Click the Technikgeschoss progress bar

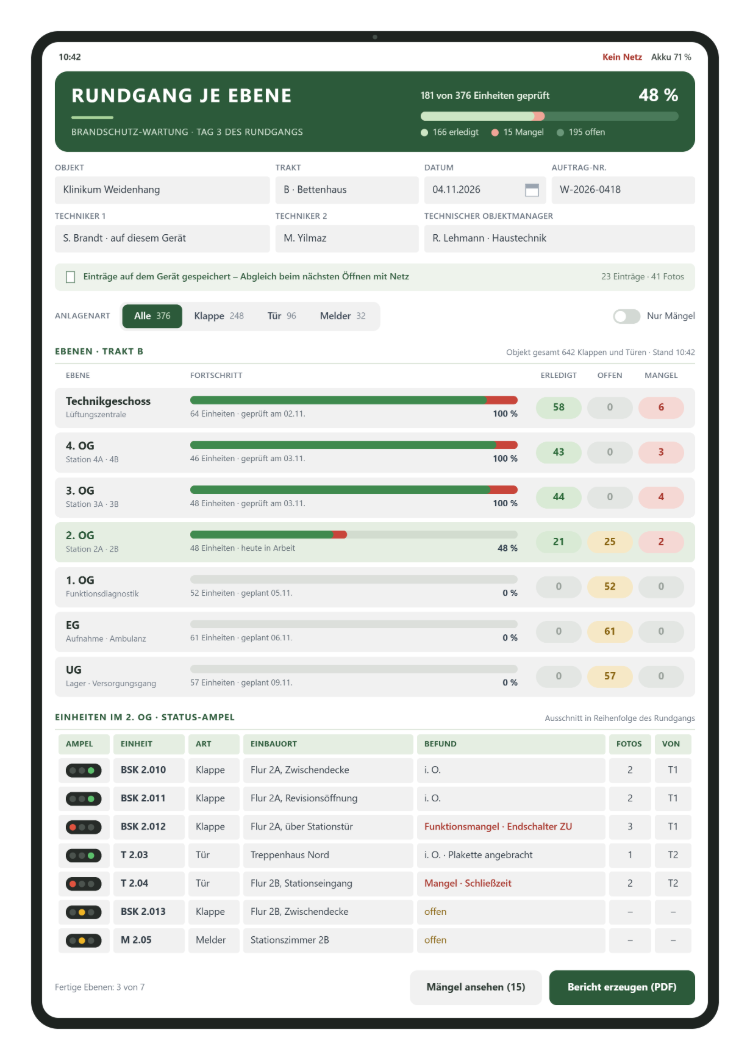click(x=354, y=400)
